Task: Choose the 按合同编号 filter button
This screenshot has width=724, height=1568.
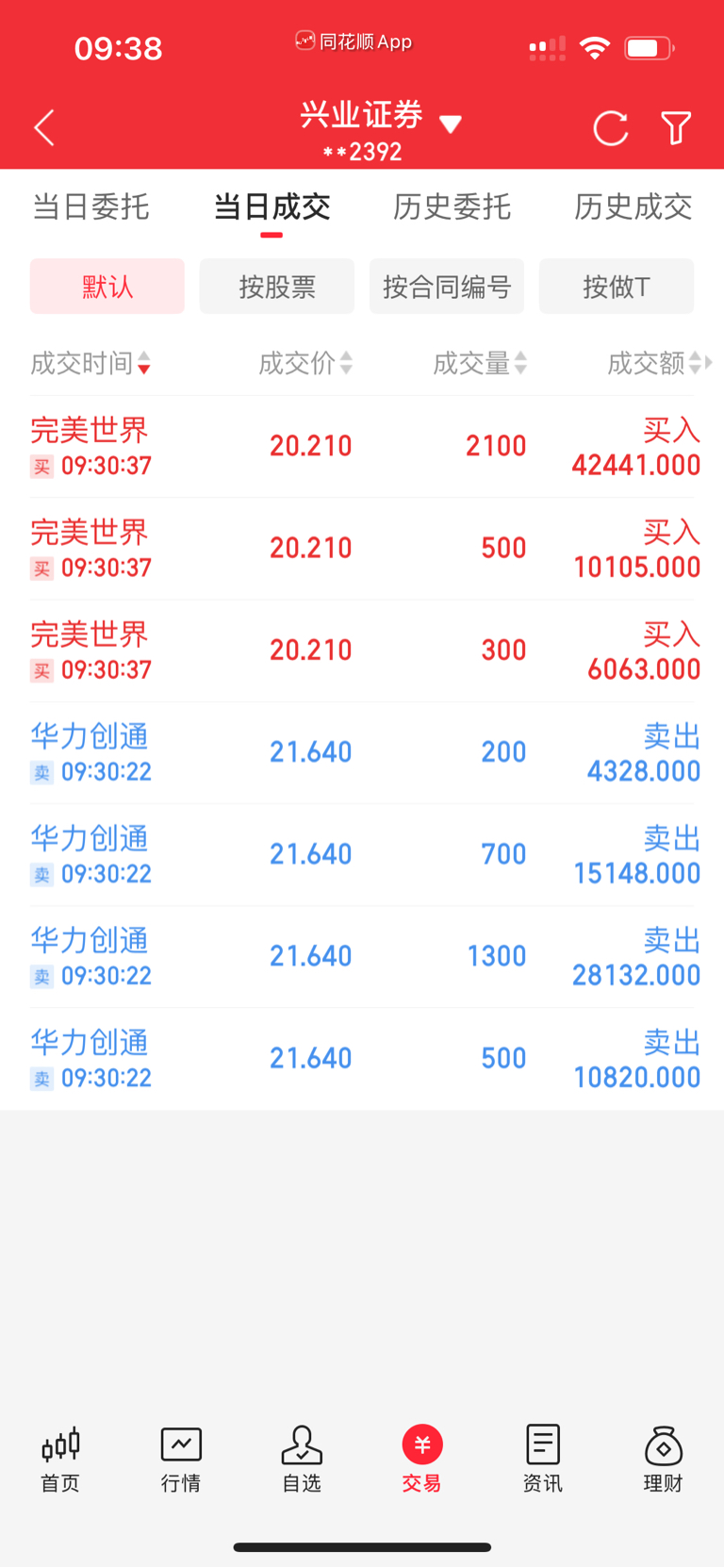Action: tap(447, 286)
